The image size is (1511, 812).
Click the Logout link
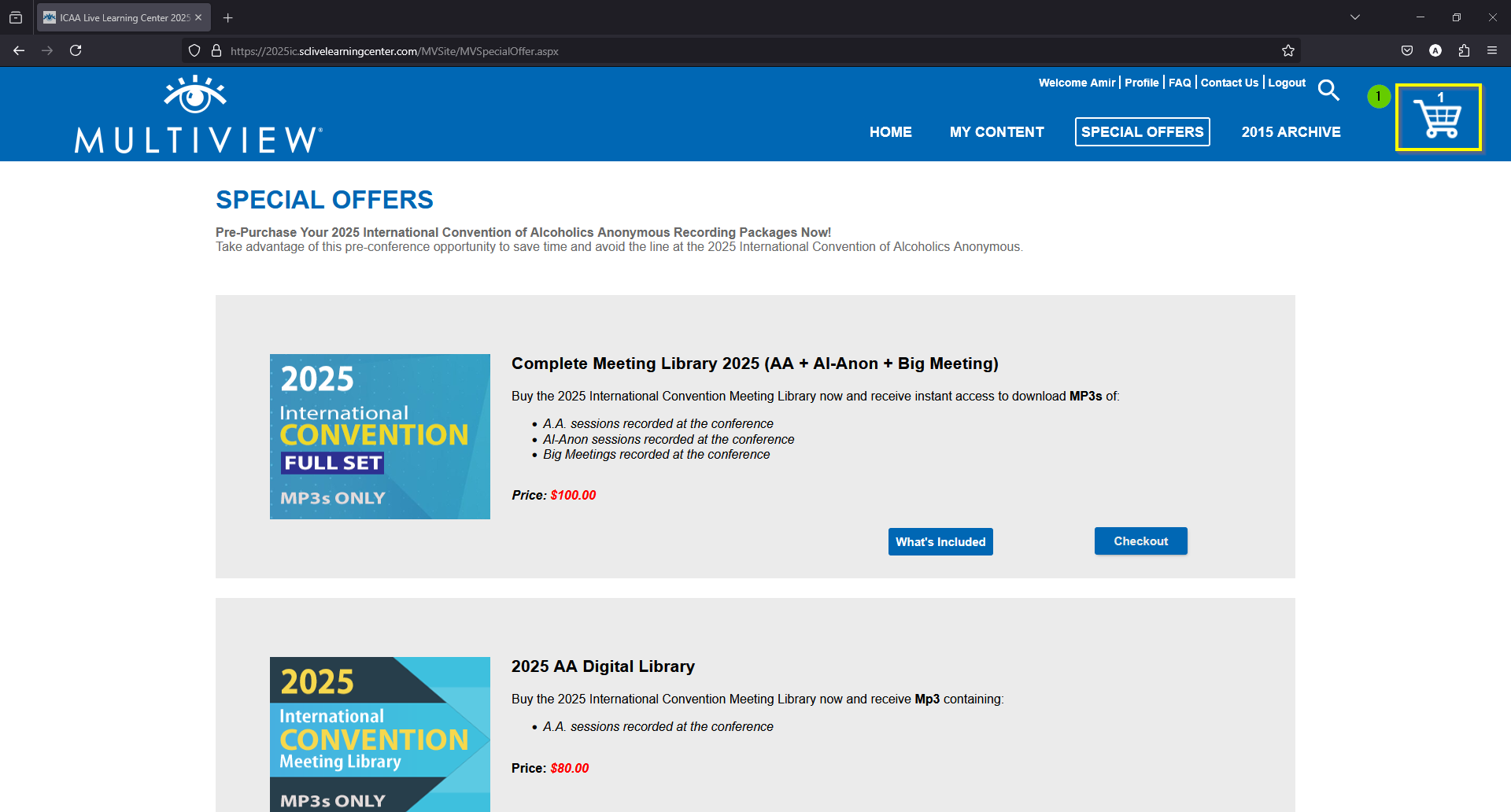[x=1287, y=83]
